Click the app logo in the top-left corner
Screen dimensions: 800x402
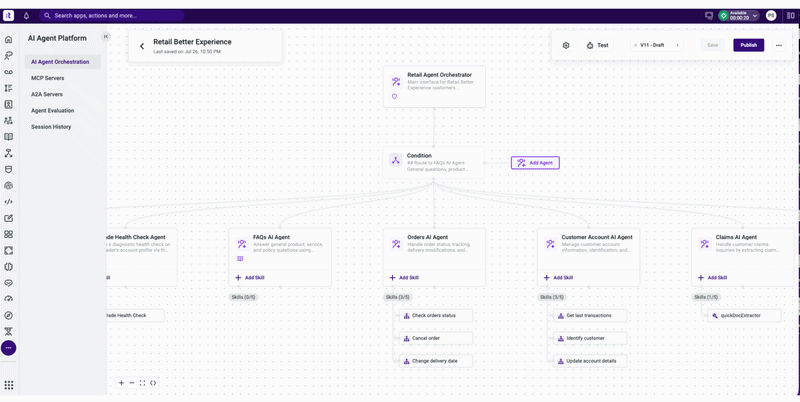click(8, 16)
